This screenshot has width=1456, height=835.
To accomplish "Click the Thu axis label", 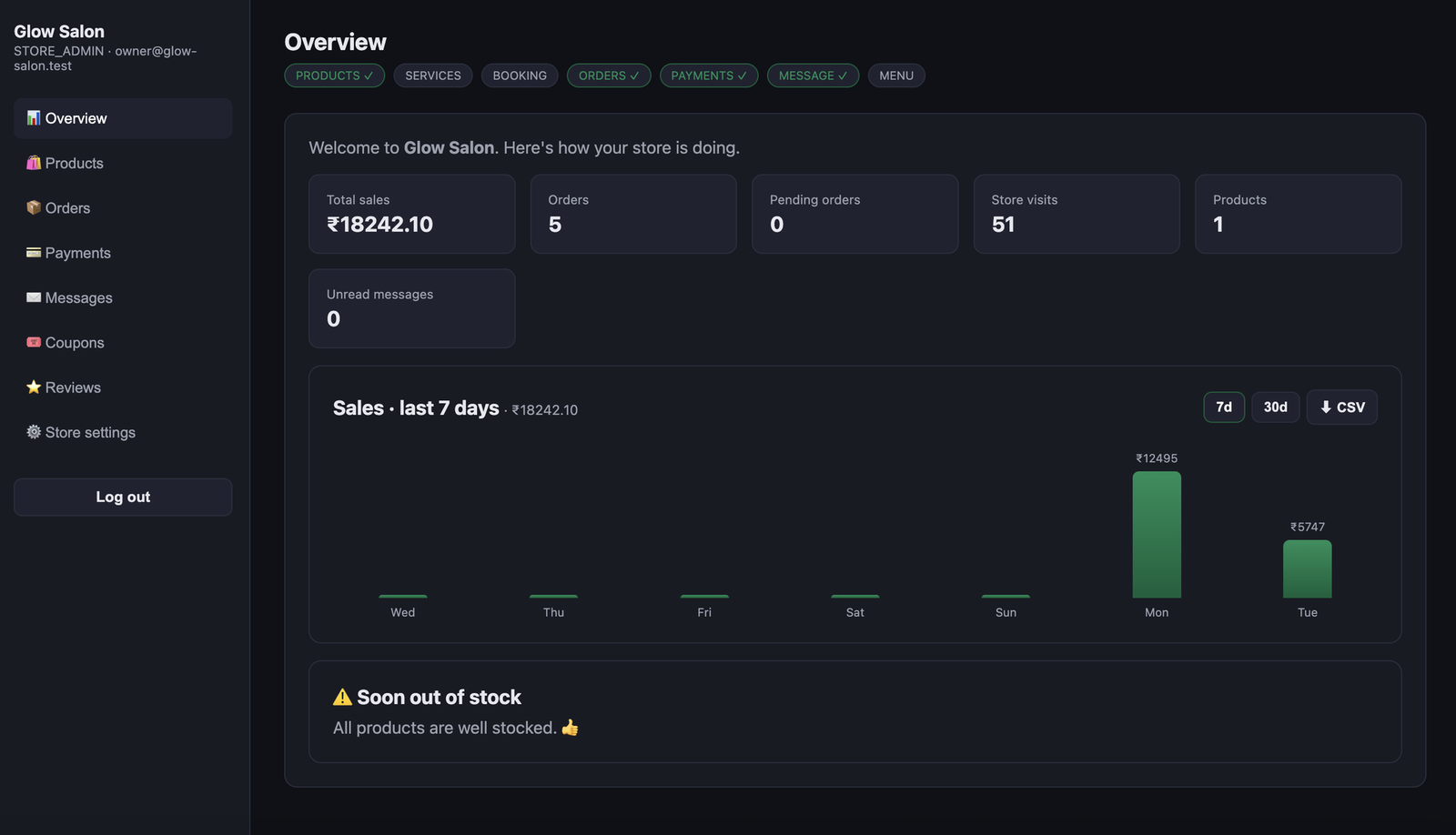I will (x=553, y=612).
